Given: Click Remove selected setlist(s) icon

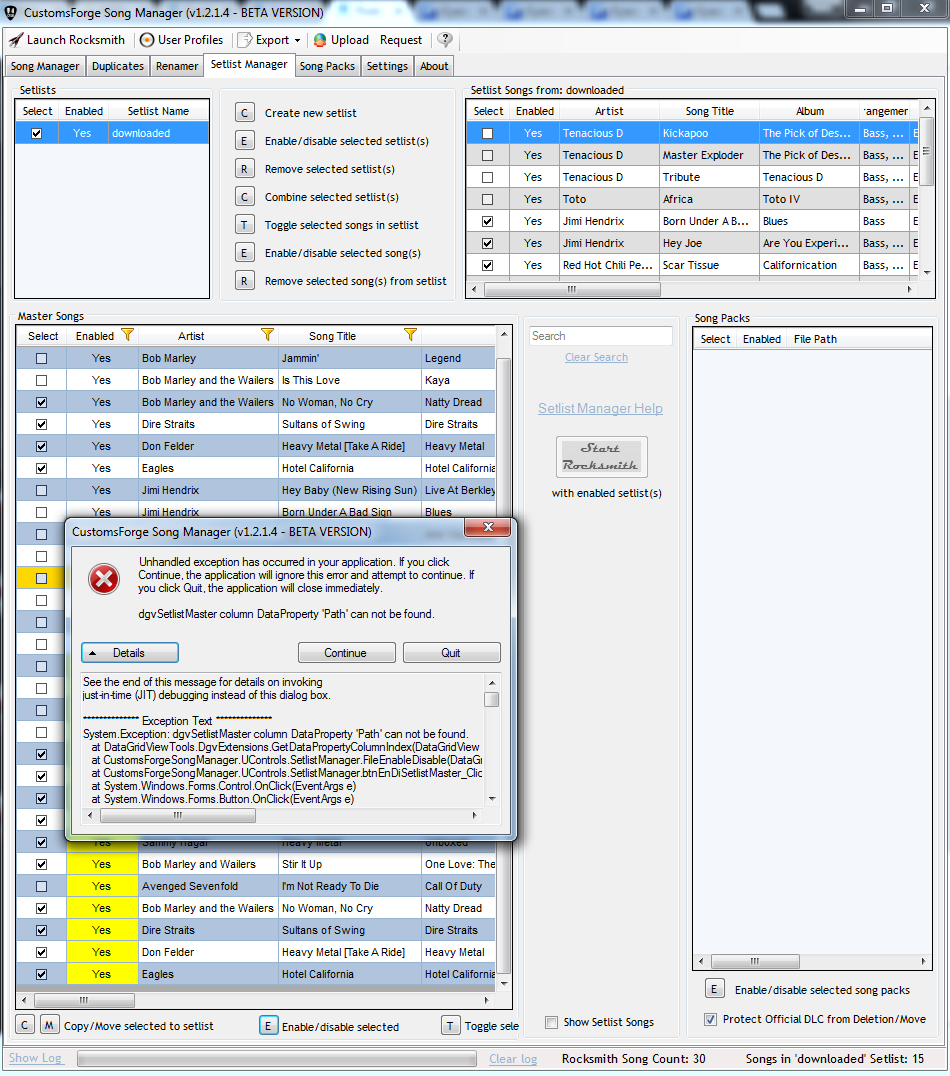Looking at the screenshot, I should [x=244, y=169].
